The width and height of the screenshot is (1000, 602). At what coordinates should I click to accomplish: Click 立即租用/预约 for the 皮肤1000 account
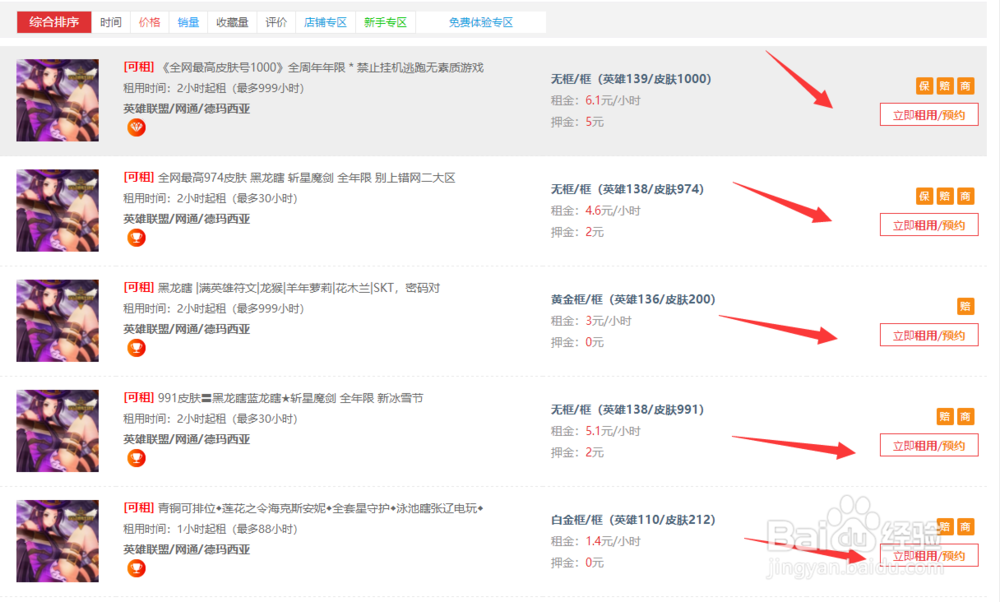pos(929,115)
